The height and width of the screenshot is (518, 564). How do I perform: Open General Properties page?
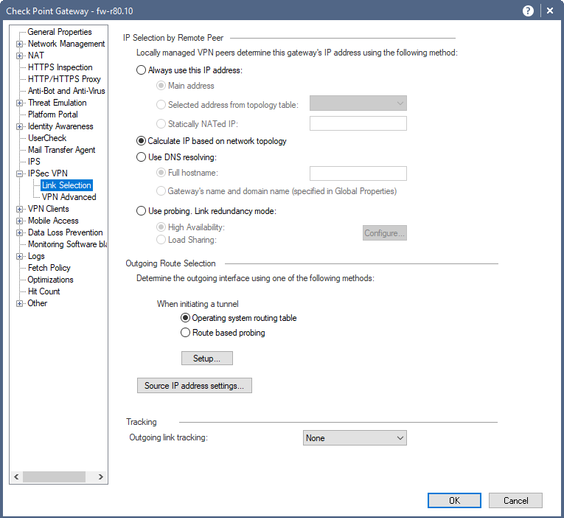click(x=59, y=32)
